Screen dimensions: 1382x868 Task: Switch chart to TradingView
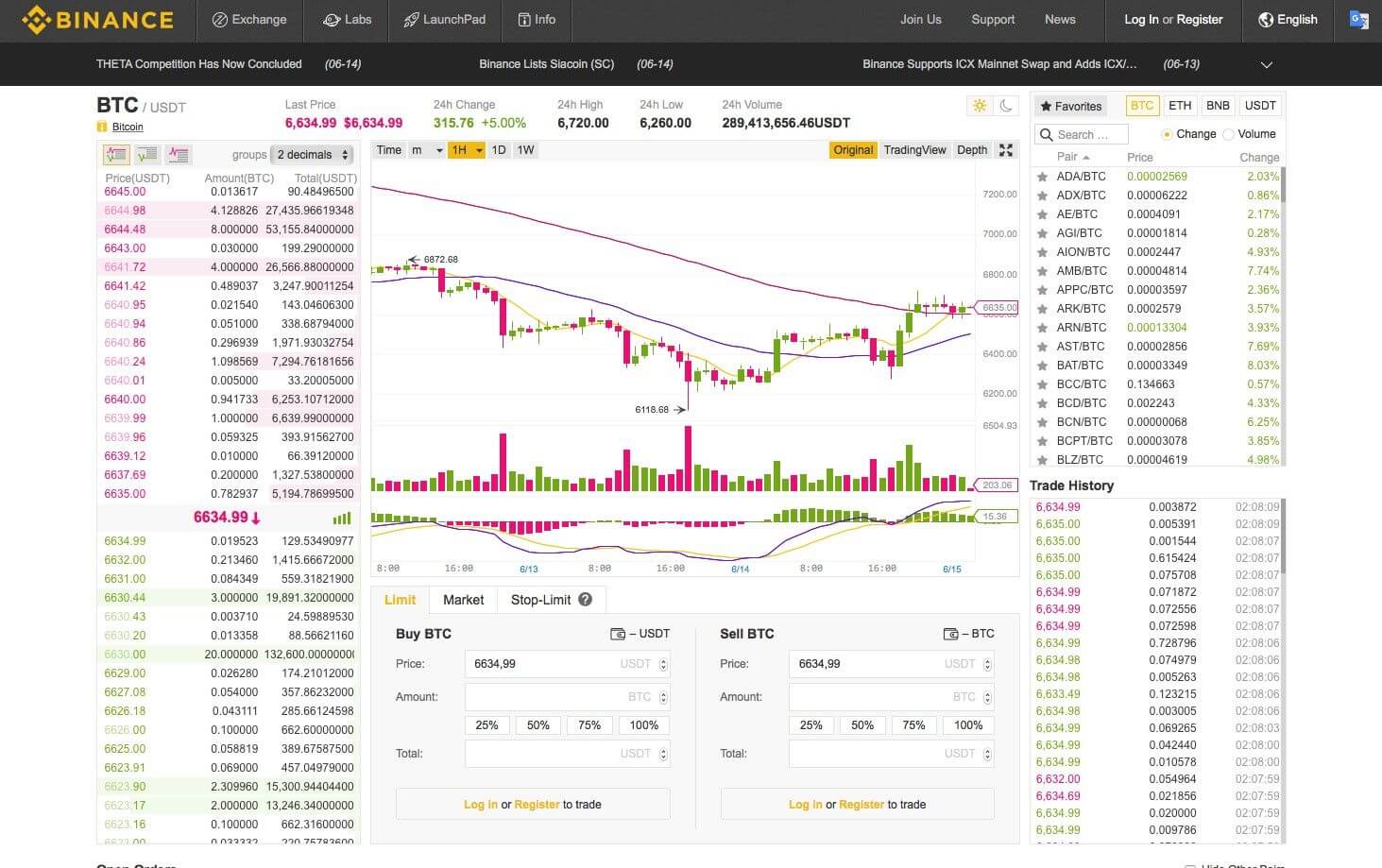[x=914, y=150]
